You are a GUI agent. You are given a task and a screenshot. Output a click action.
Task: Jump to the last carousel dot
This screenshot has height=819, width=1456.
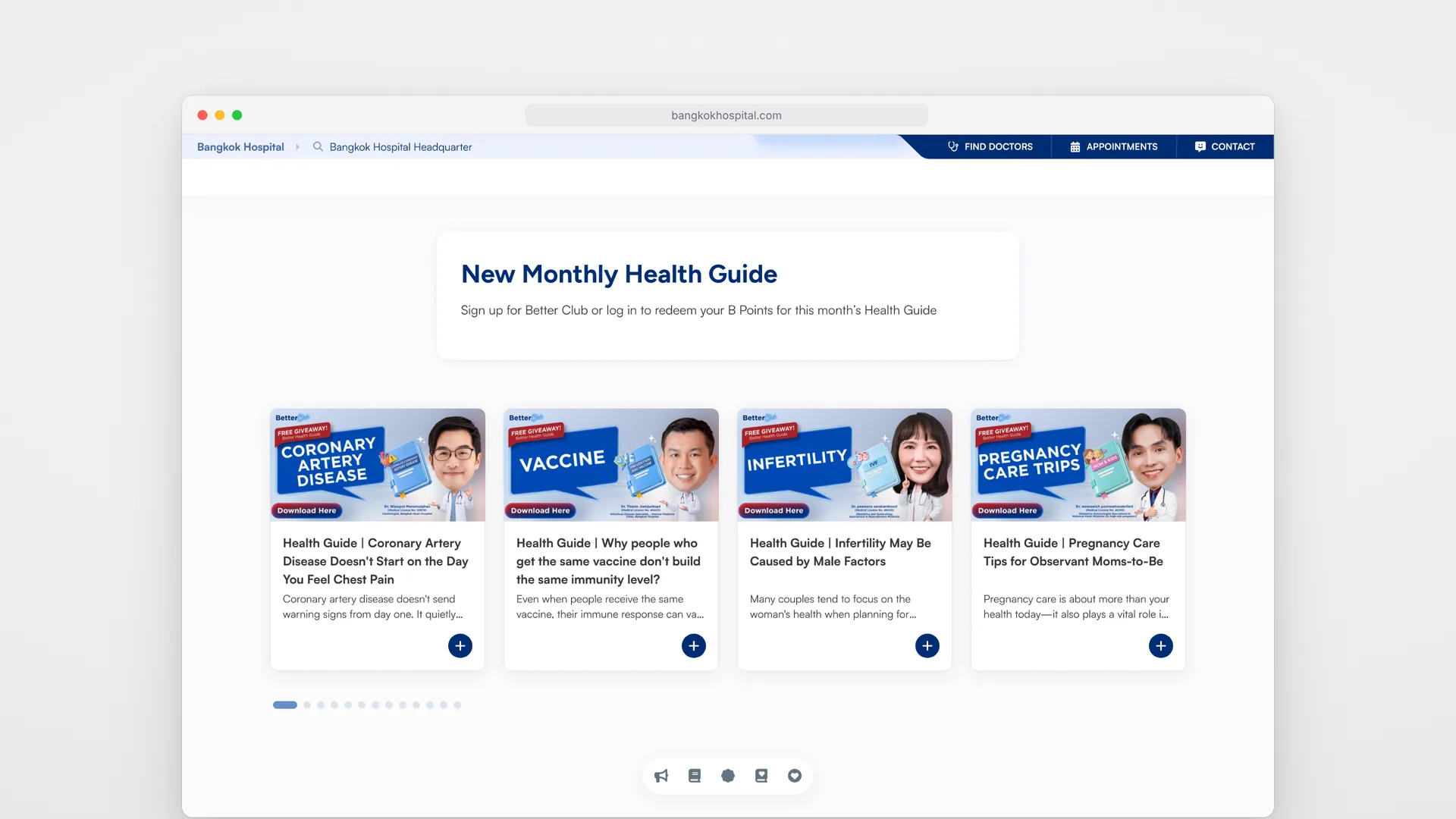tap(457, 704)
